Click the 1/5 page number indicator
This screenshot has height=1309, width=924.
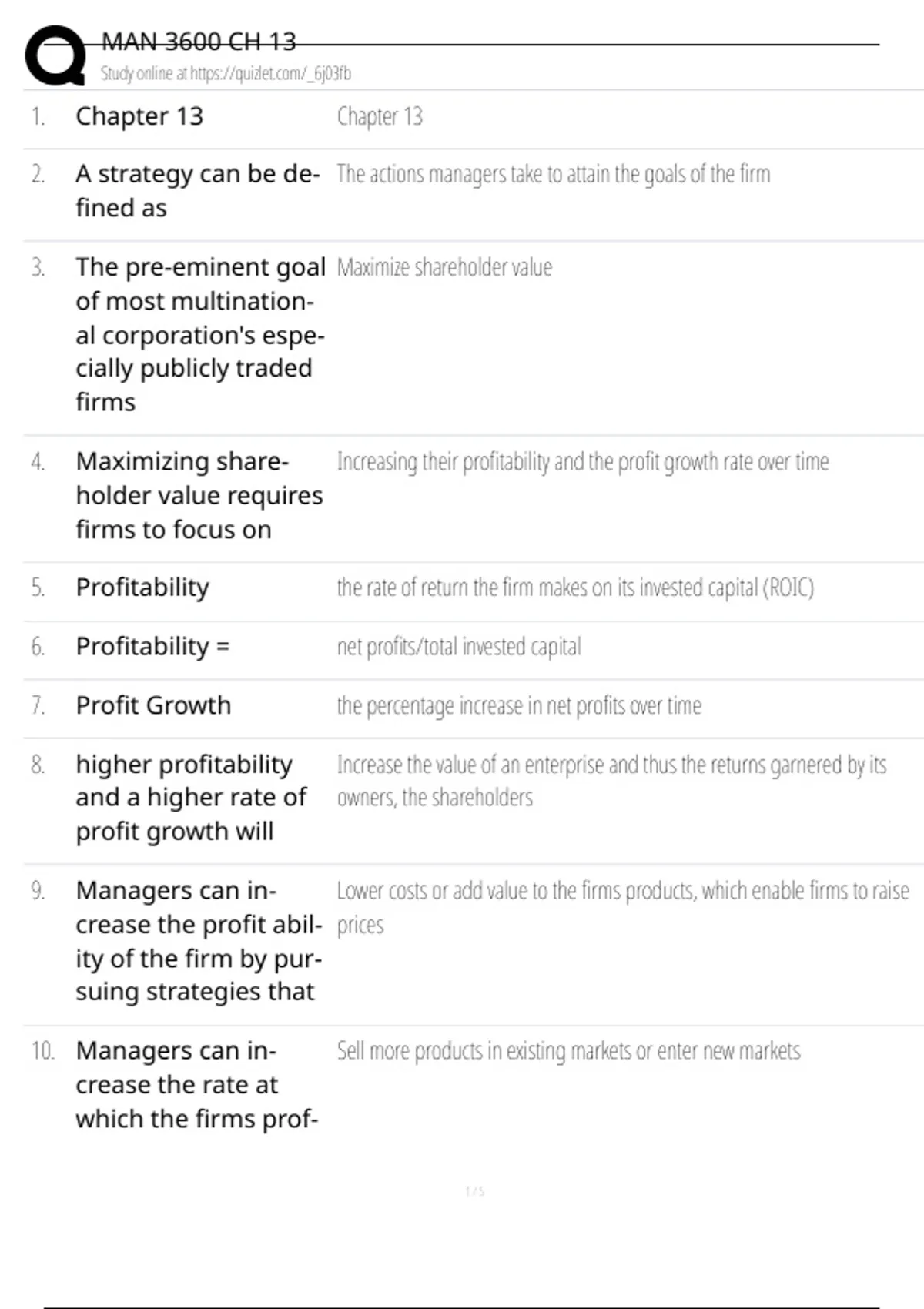point(475,1191)
